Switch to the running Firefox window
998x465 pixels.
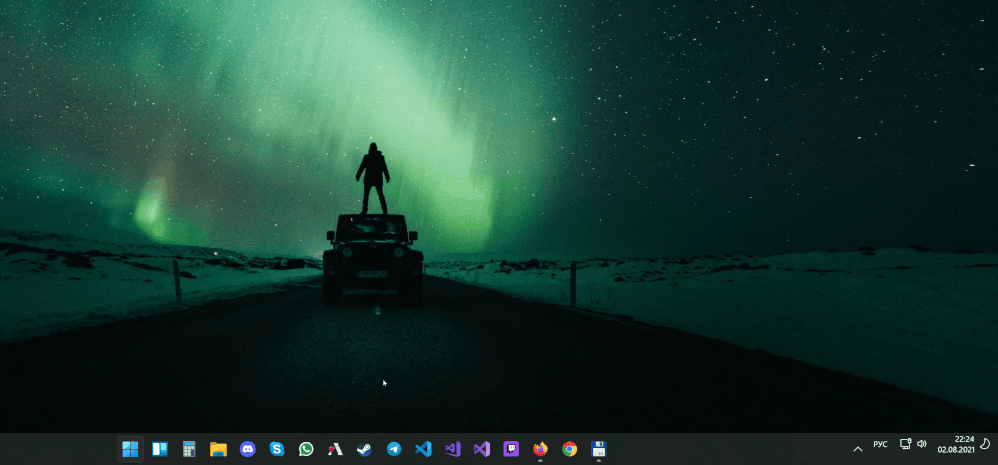click(x=540, y=449)
